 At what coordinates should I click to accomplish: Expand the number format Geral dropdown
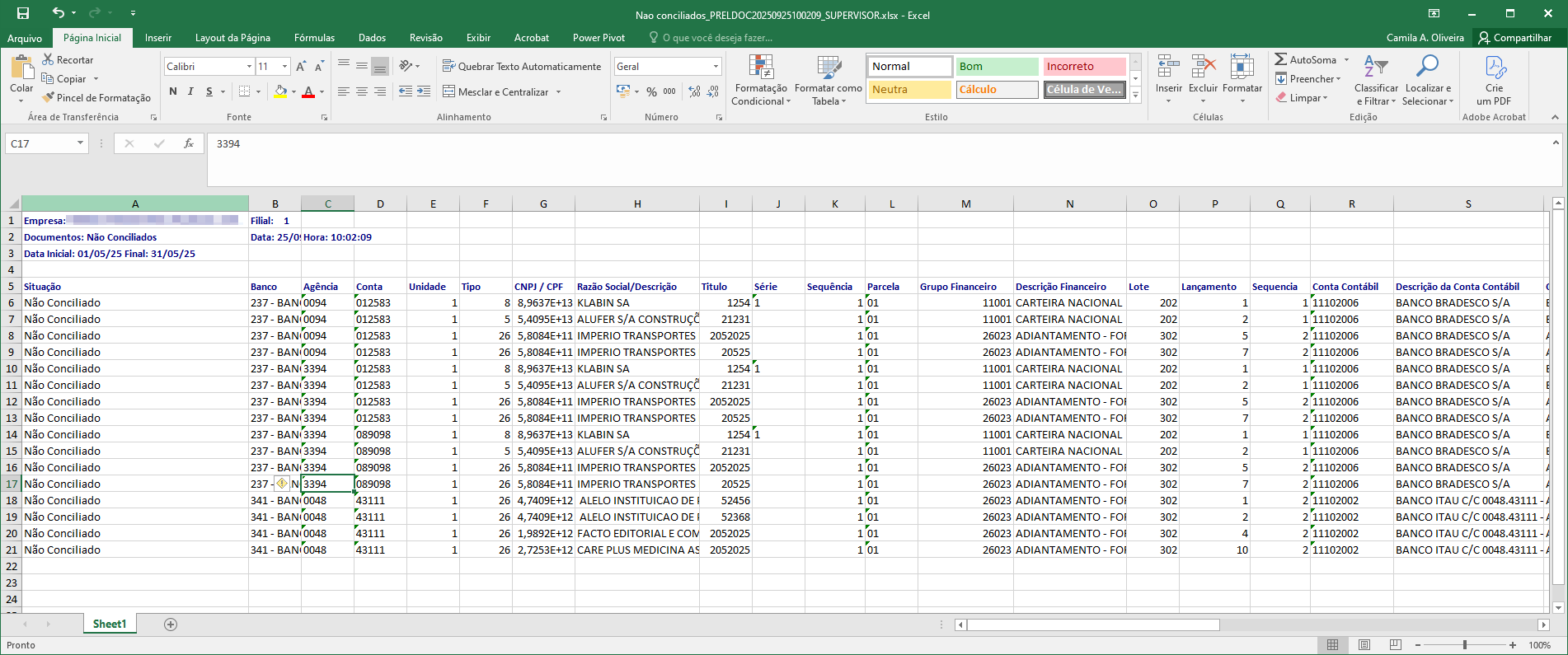715,67
